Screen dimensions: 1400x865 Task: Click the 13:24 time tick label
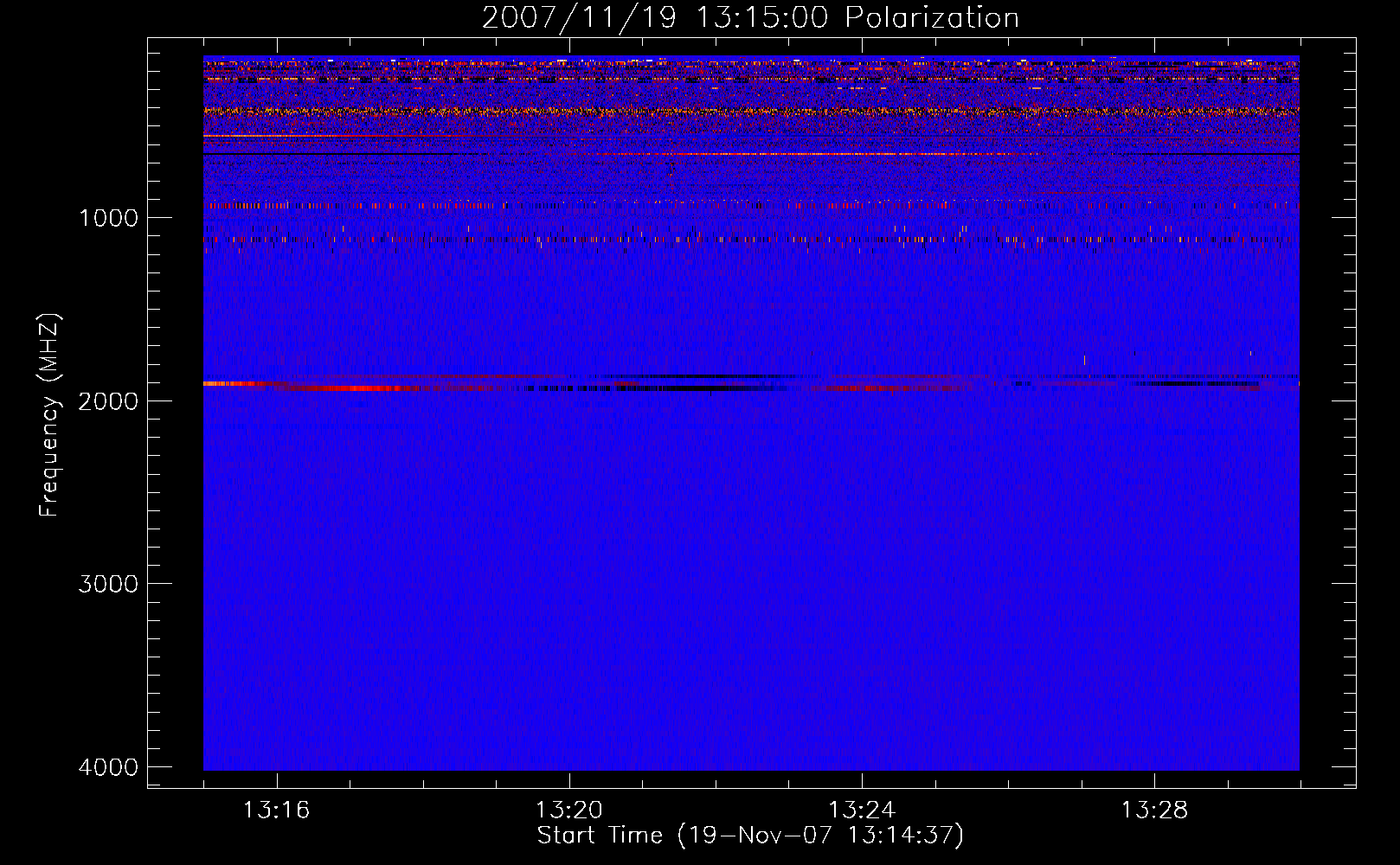(862, 811)
